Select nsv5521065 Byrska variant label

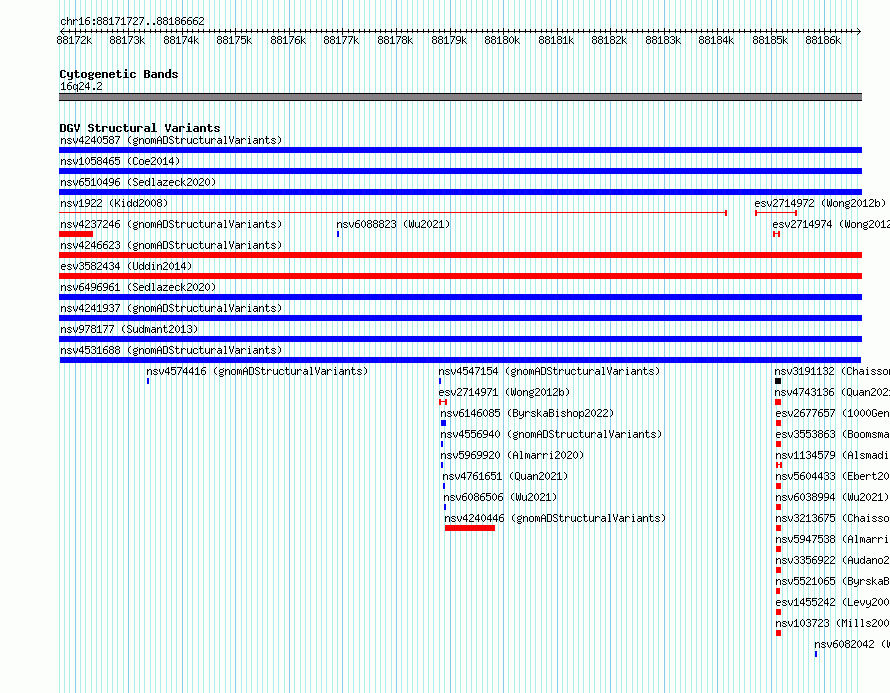pos(833,581)
